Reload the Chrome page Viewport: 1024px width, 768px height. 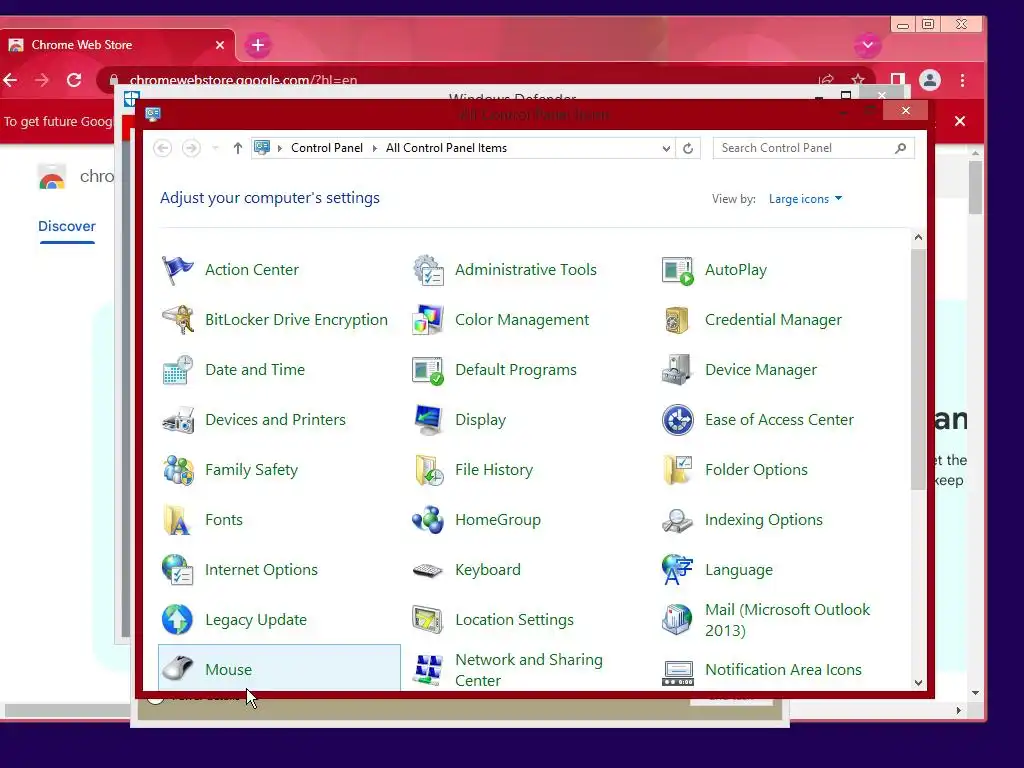coord(74,80)
